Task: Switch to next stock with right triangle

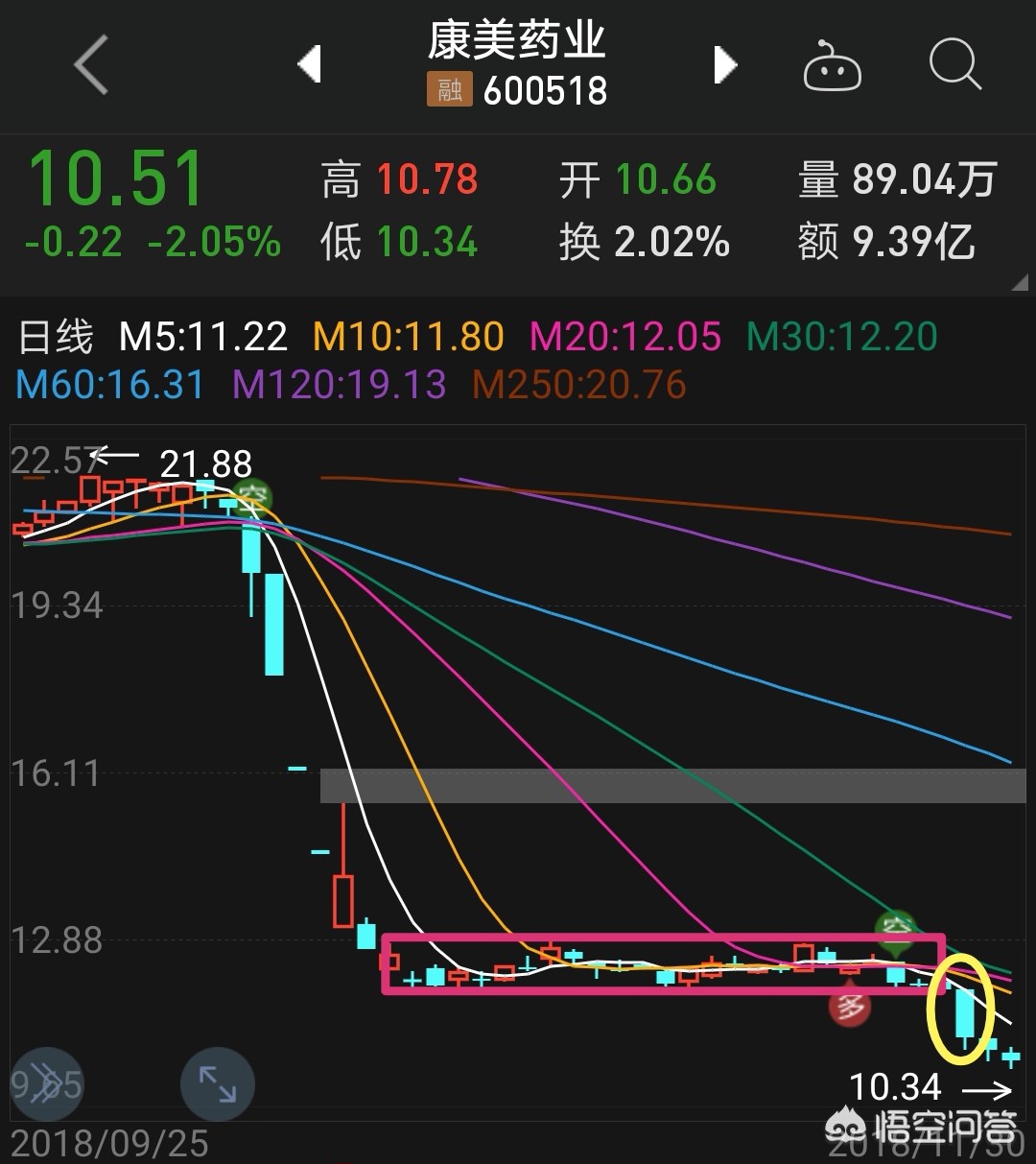Action: pos(725,65)
